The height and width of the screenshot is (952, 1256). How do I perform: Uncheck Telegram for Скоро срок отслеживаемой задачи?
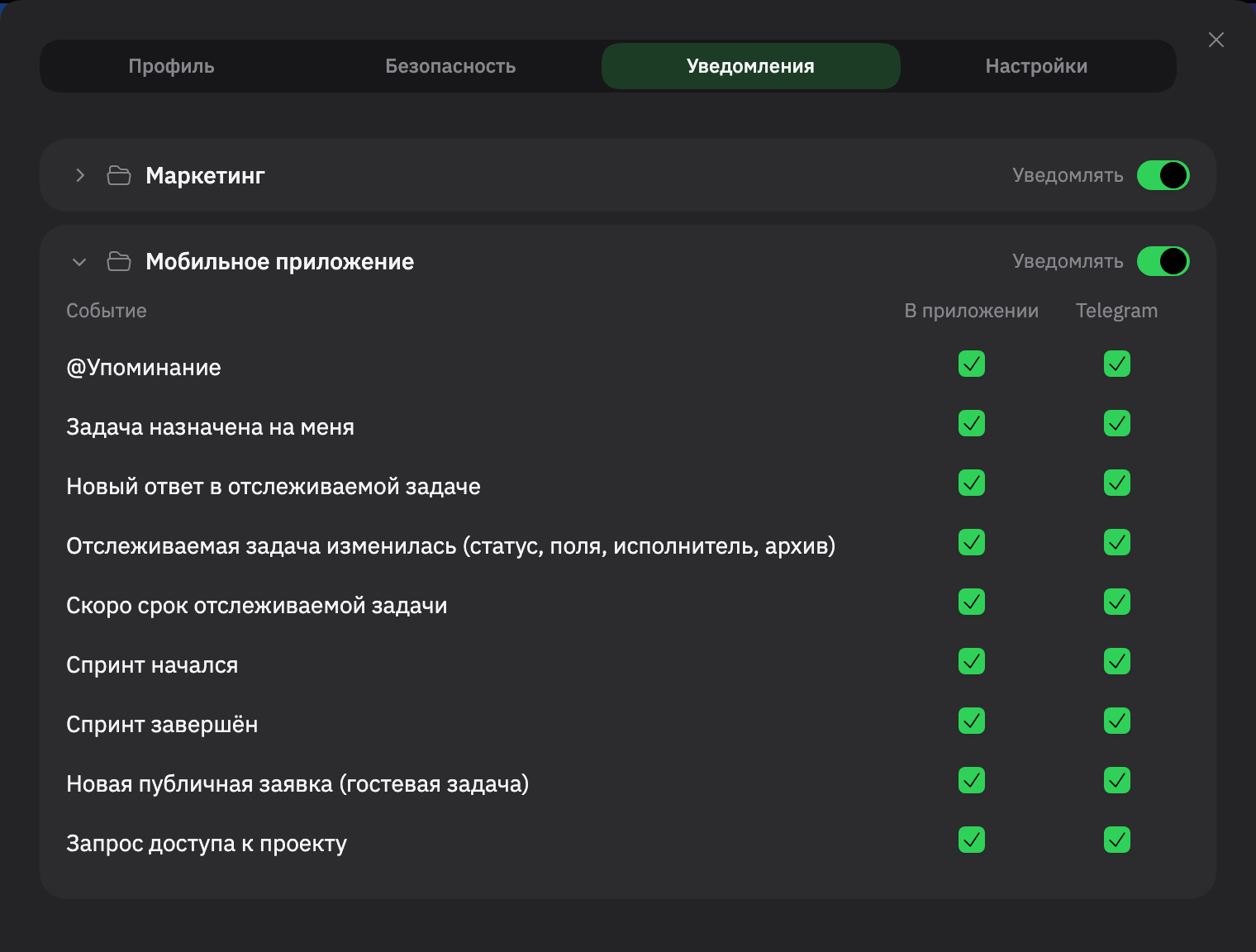tap(1117, 602)
